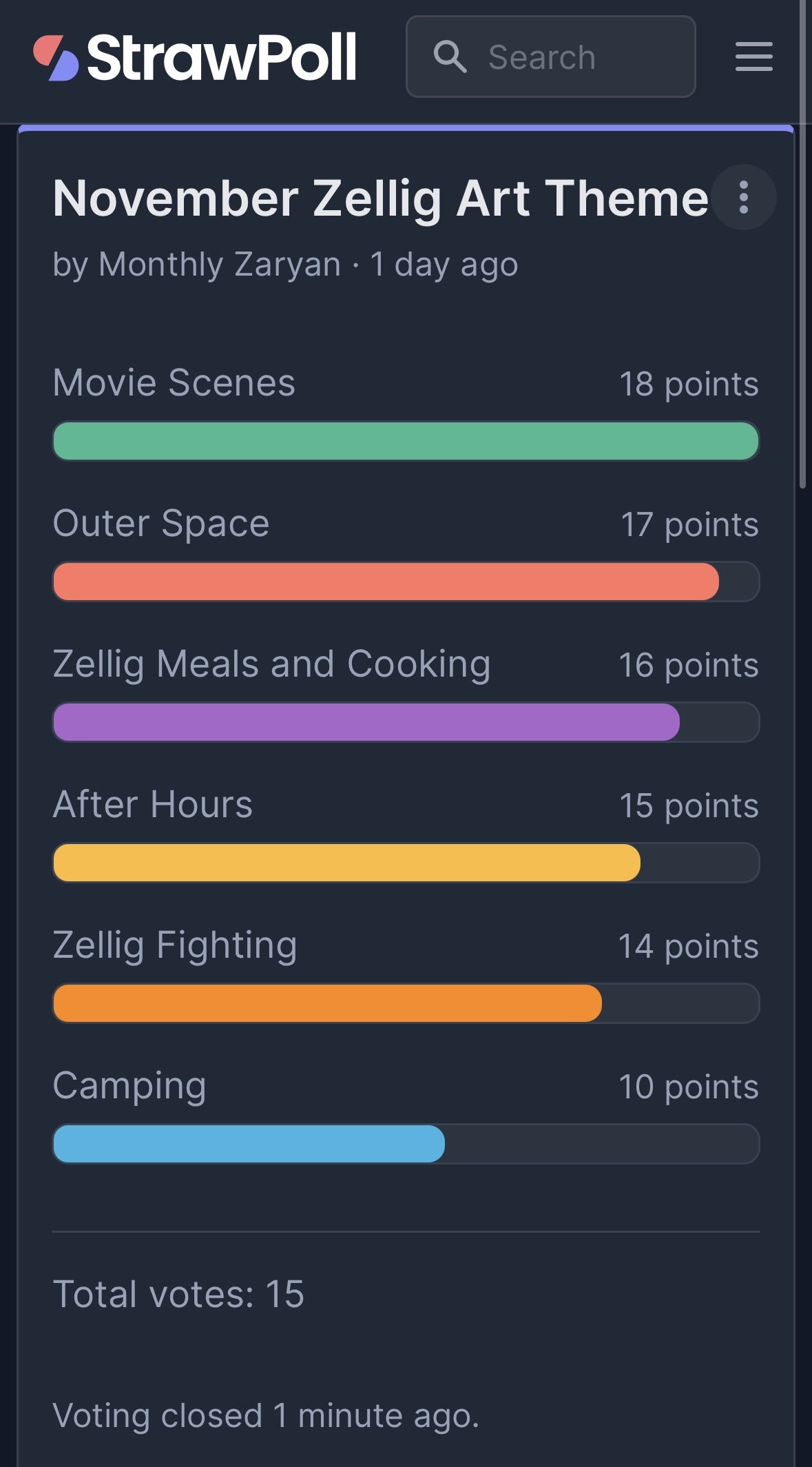Open the Monthly Zaryan author link
Image resolution: width=812 pixels, height=1467 pixels.
(219, 265)
